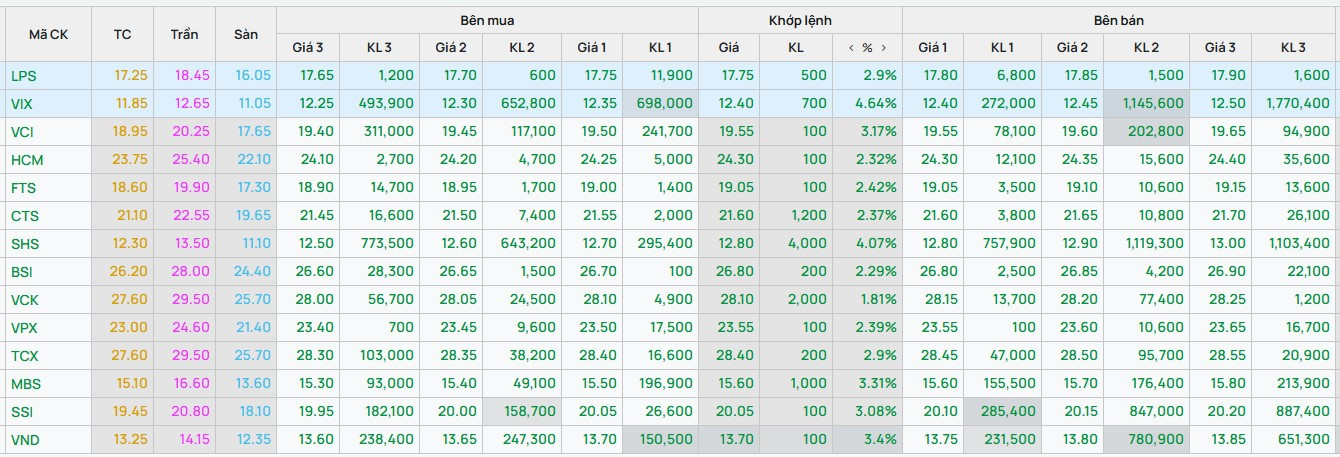The height and width of the screenshot is (457, 1340).
Task: Click SSI sell volume 285,400
Action: (1007, 412)
